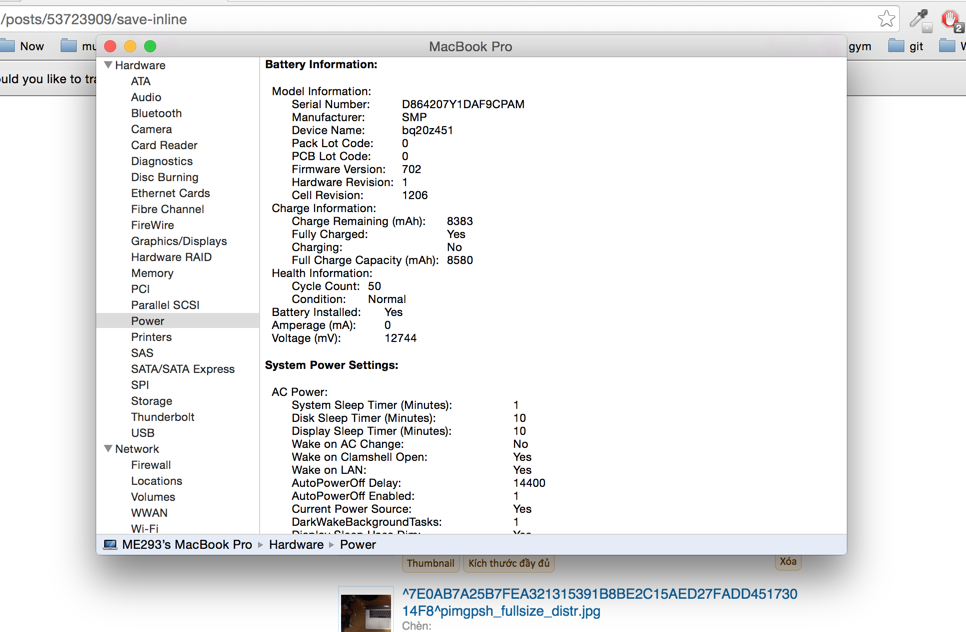Click the bookmark star icon
The width and height of the screenshot is (966, 632).
click(x=886, y=19)
